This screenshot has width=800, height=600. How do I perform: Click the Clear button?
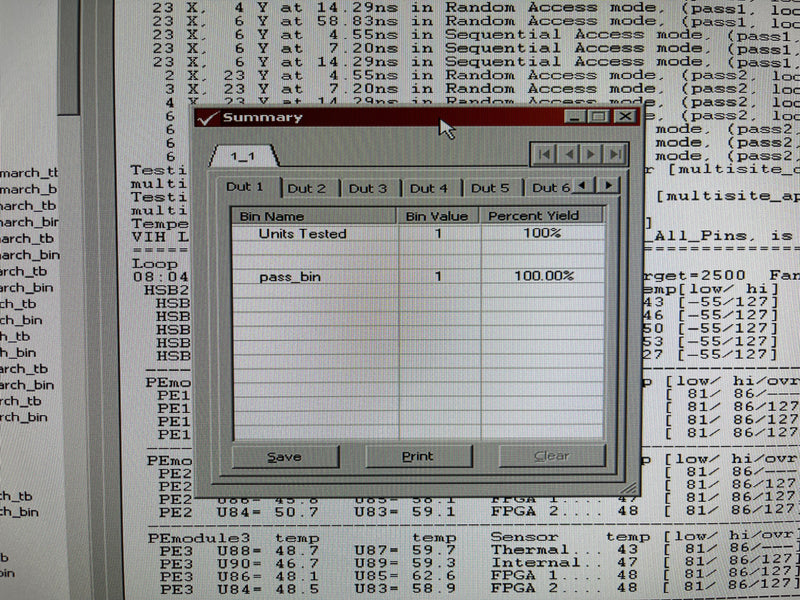[x=551, y=455]
